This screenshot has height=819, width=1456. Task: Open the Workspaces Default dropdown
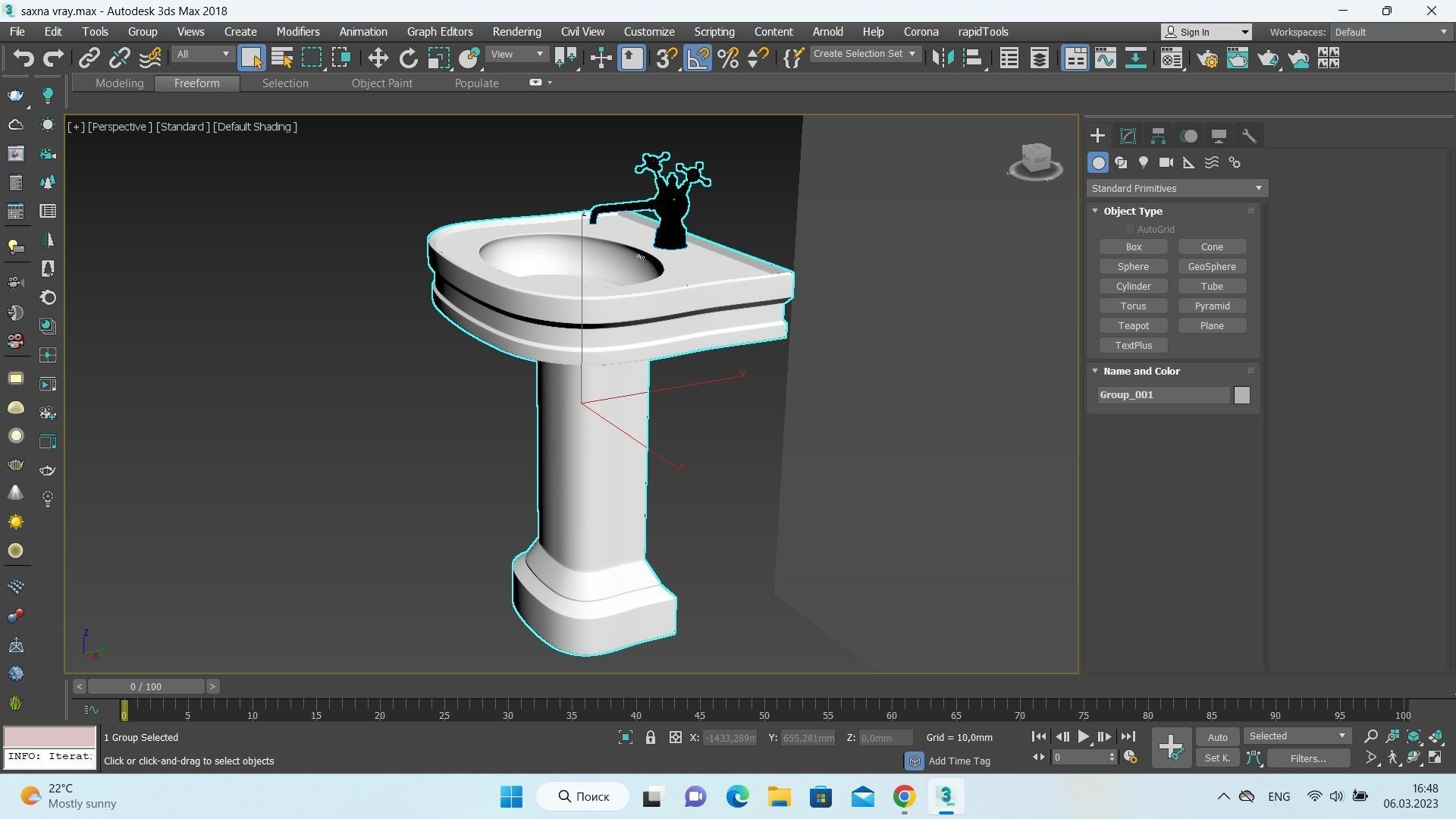pos(1392,32)
